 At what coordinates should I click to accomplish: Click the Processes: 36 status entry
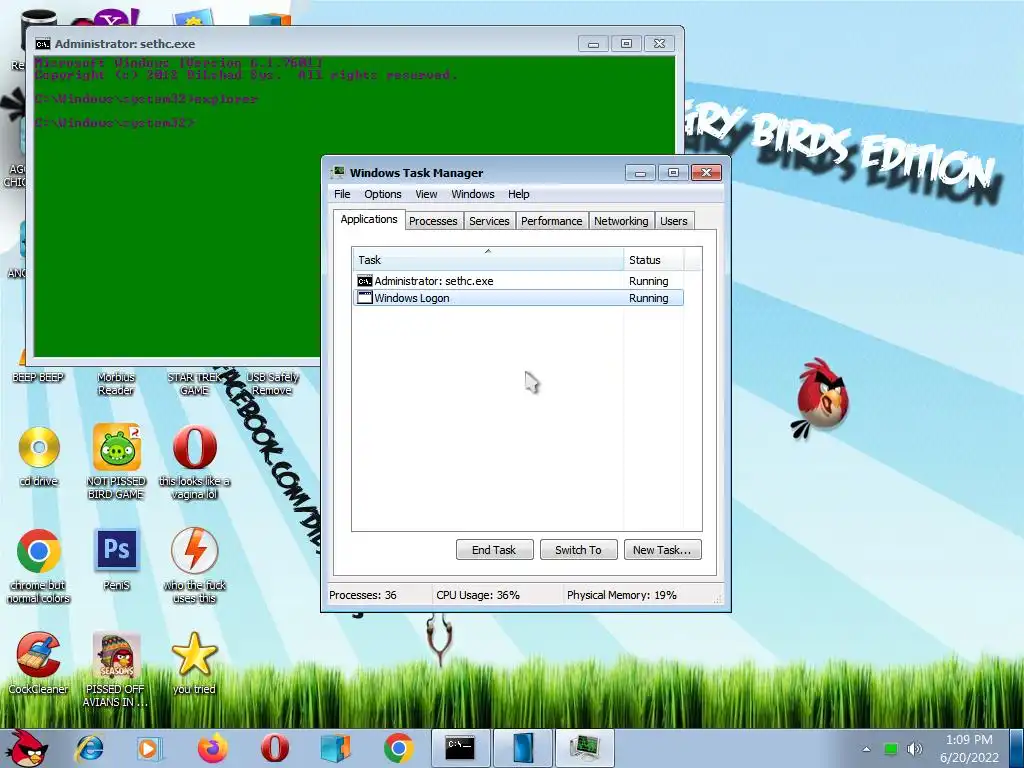[x=363, y=595]
